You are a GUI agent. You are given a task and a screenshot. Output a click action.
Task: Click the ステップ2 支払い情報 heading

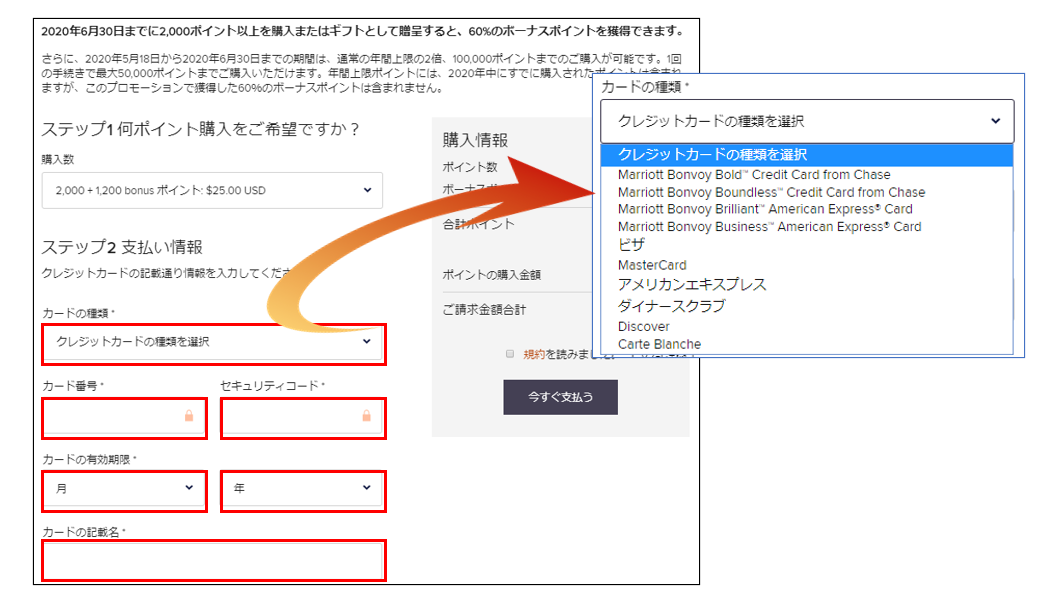click(122, 248)
